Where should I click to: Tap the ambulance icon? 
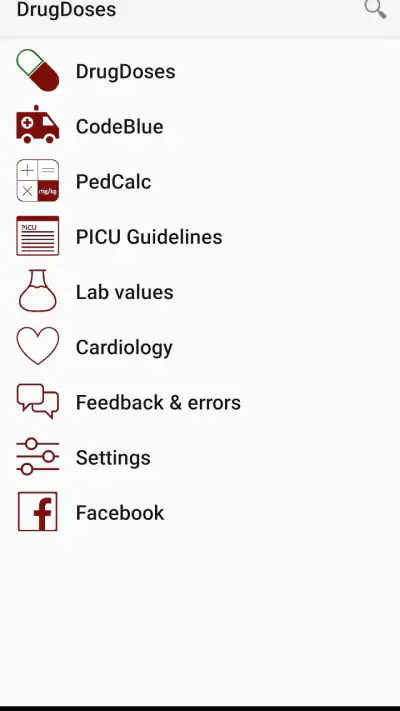38,125
